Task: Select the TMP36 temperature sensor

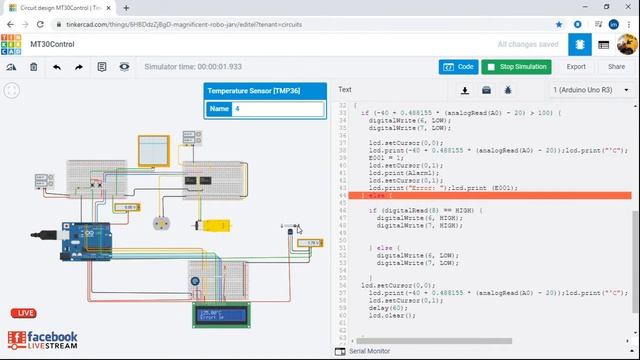Action: pos(290,231)
